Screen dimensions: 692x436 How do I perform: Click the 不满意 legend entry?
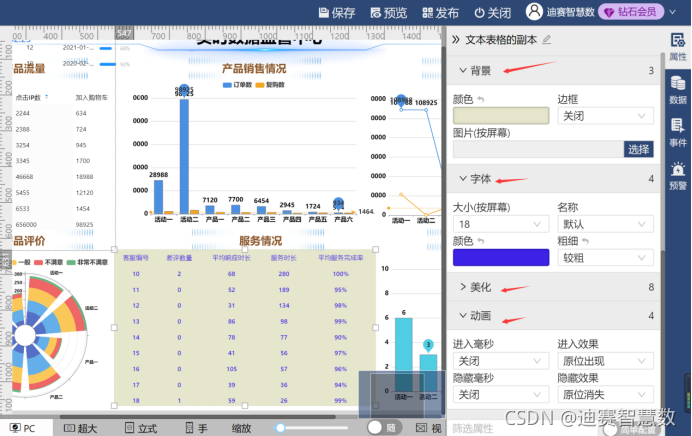pos(49,262)
